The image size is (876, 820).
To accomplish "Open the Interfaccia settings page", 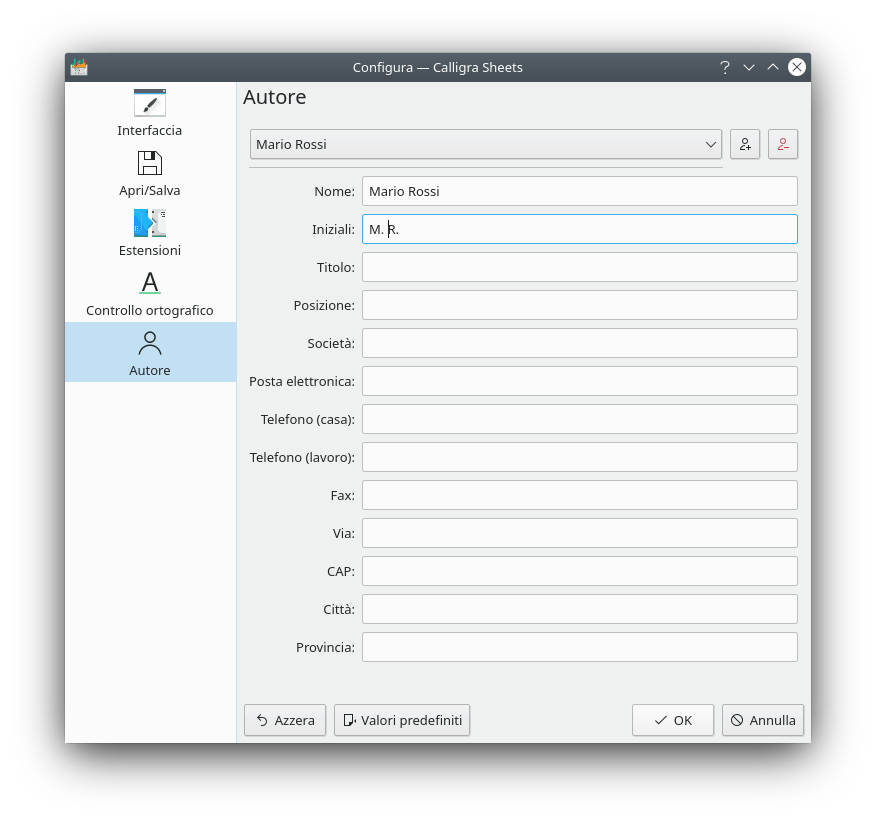I will pyautogui.click(x=150, y=113).
